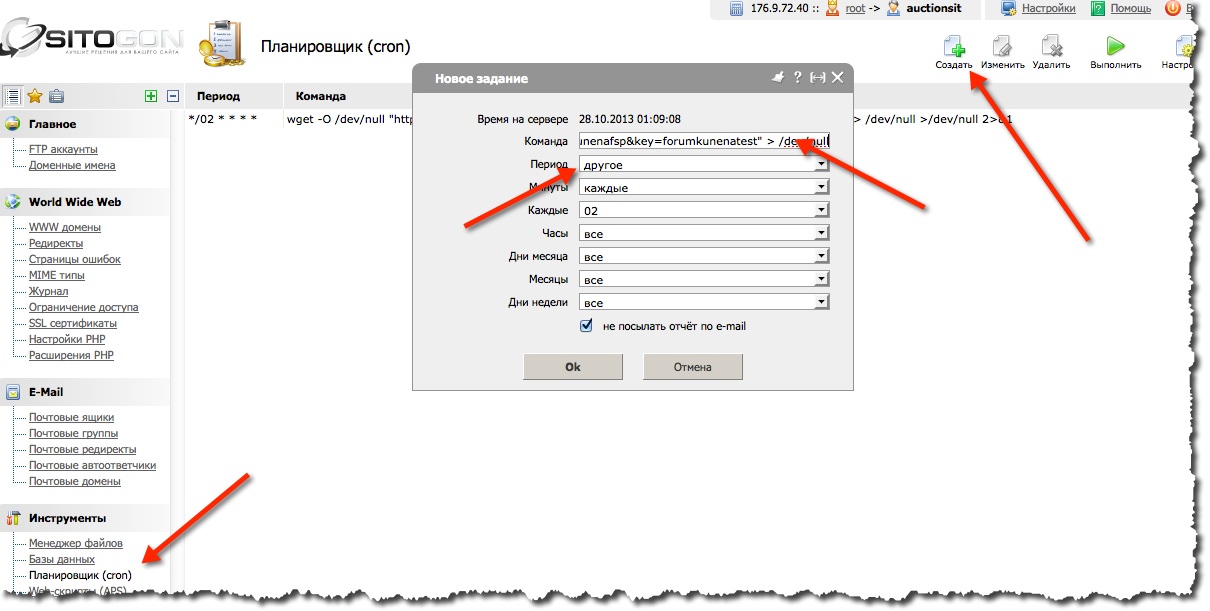Screen dimensions: 1210x611
Task: Expand all sidebar sections with the green plus
Action: [151, 96]
